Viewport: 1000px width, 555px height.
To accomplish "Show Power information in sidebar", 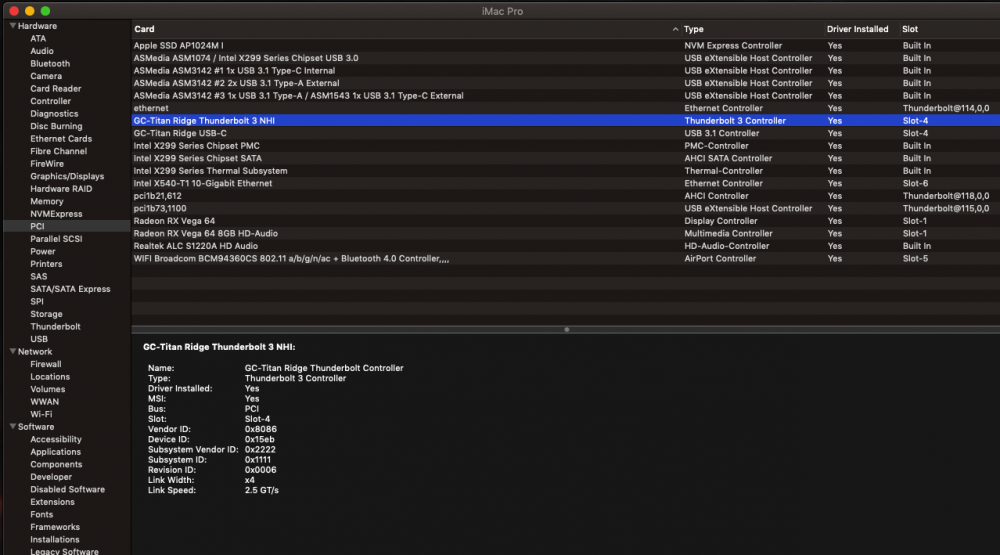I will 43,251.
